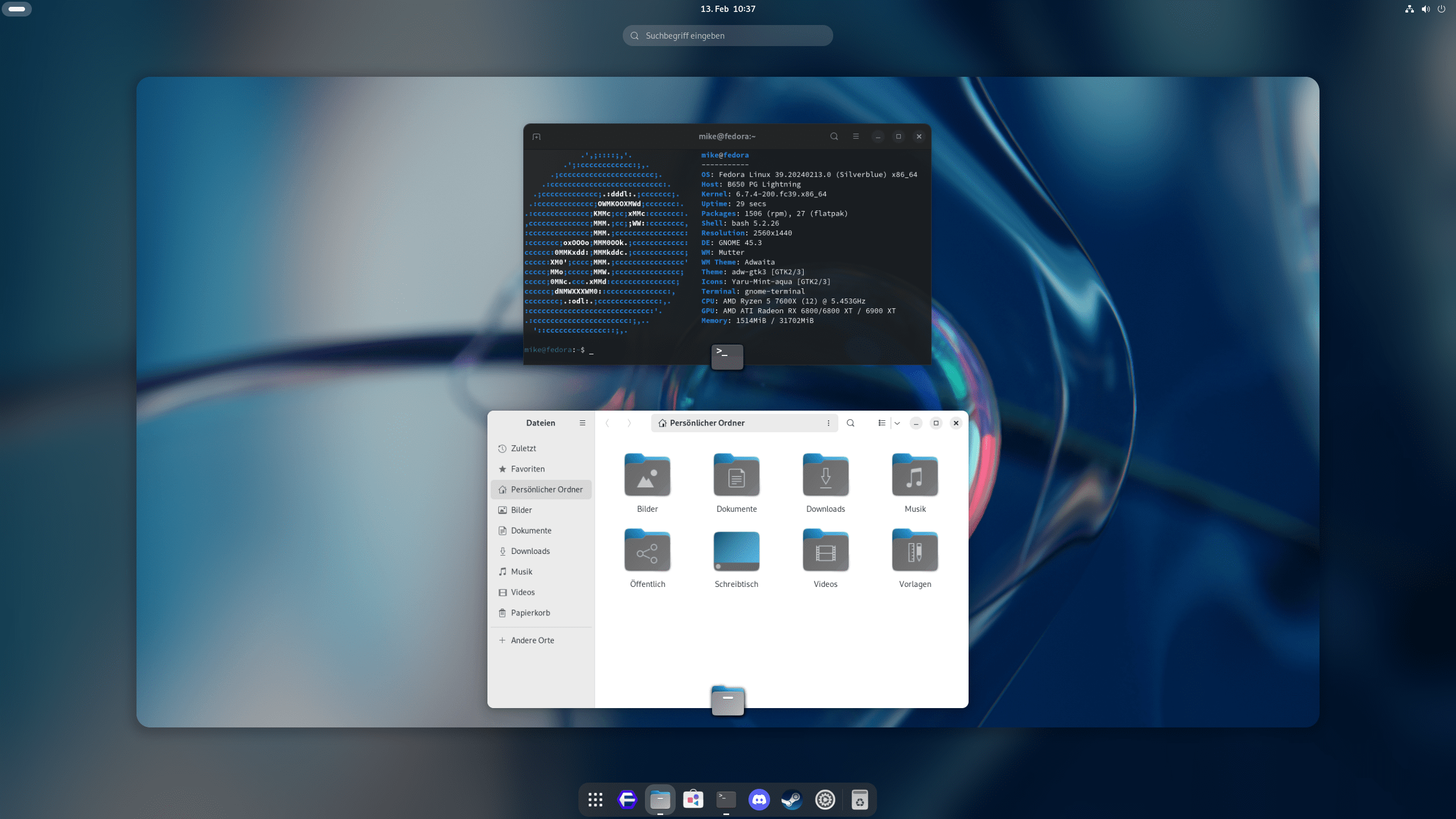Expand the Andere Orte section
The image size is (1456, 819).
pyautogui.click(x=533, y=640)
